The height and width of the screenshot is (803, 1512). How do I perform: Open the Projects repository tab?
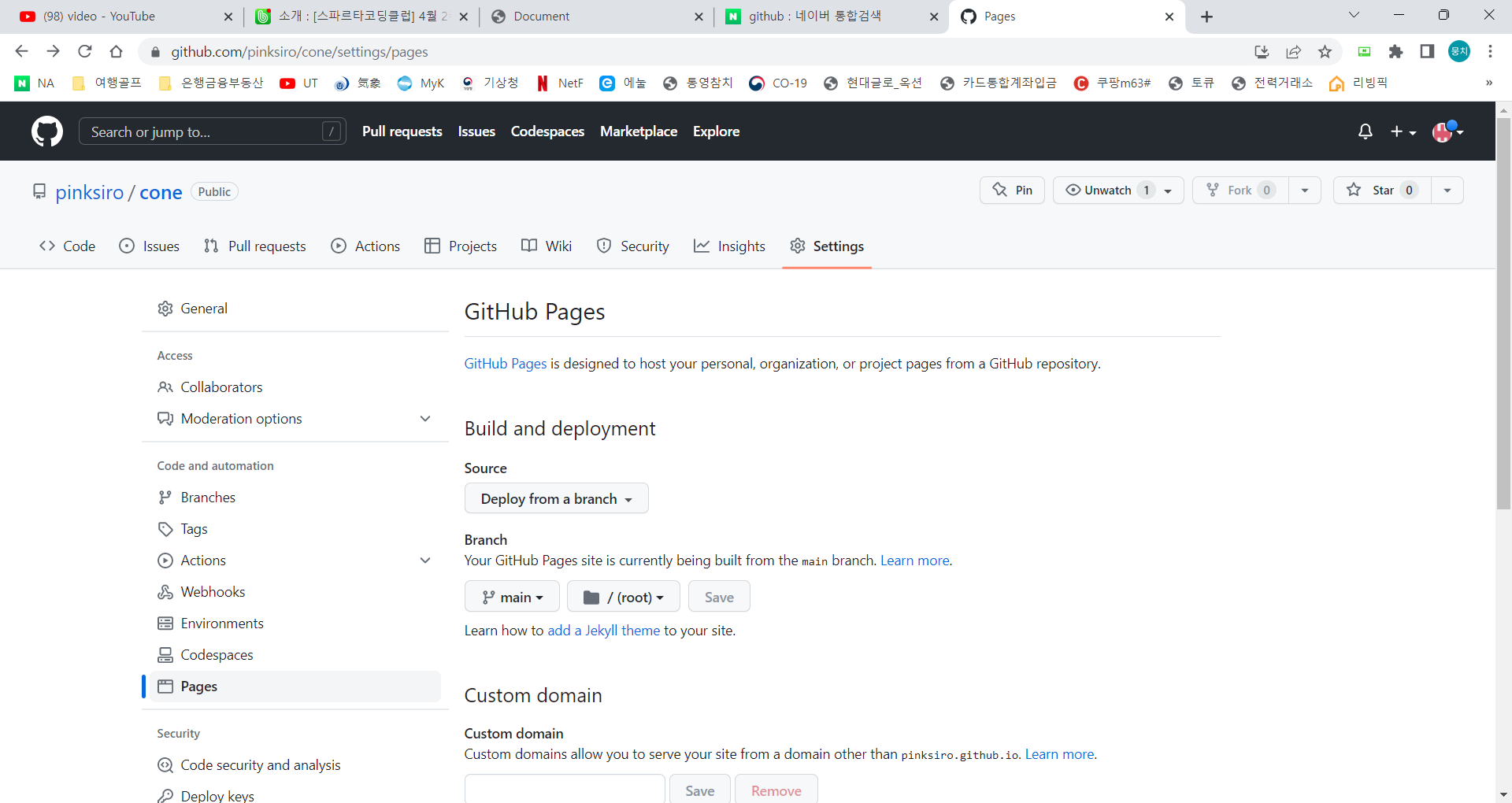tap(461, 246)
